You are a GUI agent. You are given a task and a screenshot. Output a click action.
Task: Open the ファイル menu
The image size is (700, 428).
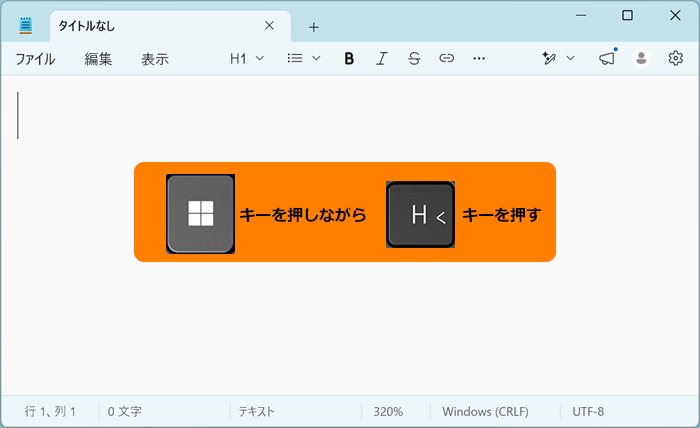coord(35,58)
